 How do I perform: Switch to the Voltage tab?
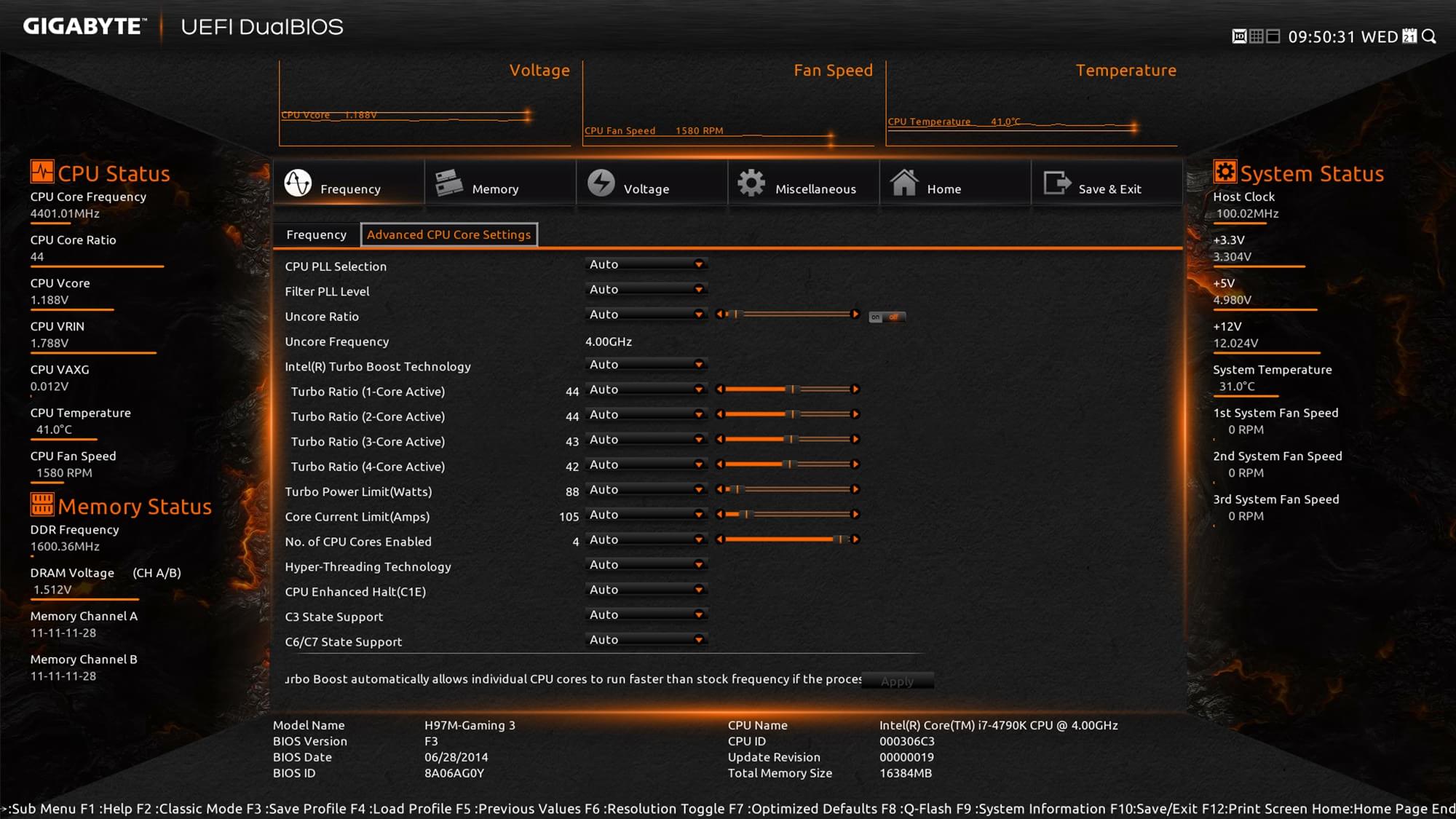click(652, 183)
